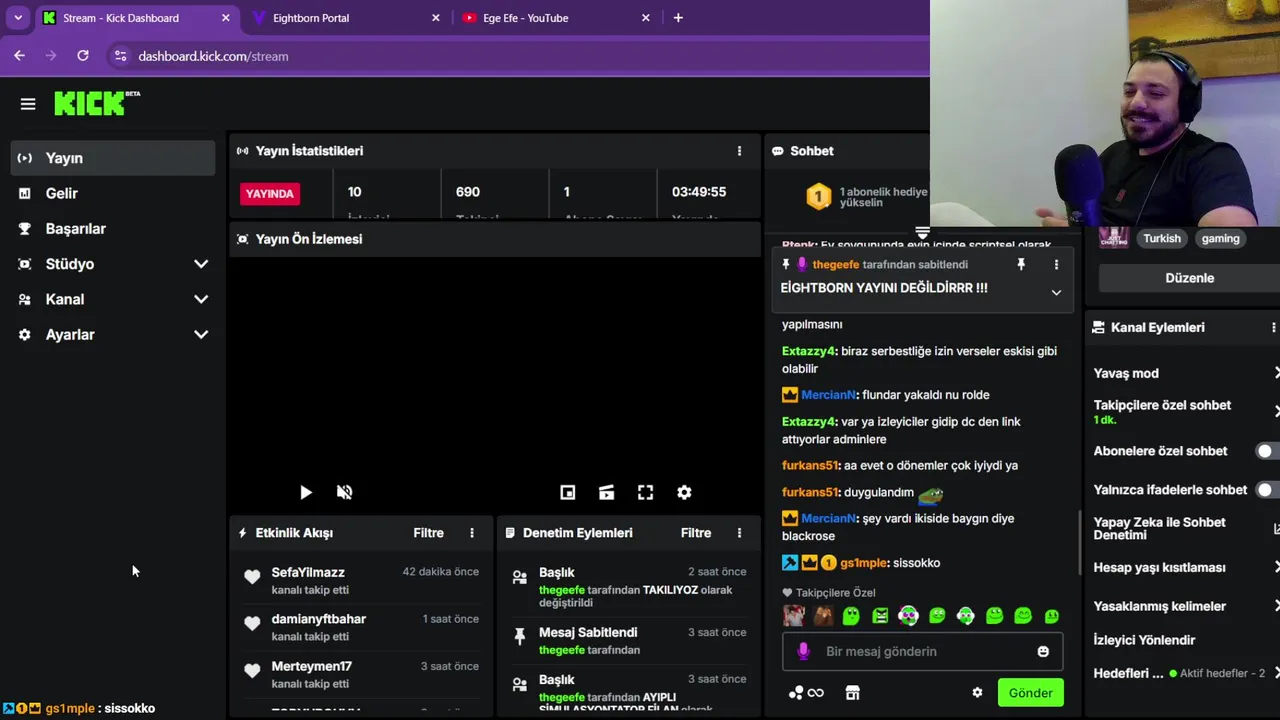1280x720 pixels.
Task: Open Hedefleri active goals option
Action: pos(1186,673)
